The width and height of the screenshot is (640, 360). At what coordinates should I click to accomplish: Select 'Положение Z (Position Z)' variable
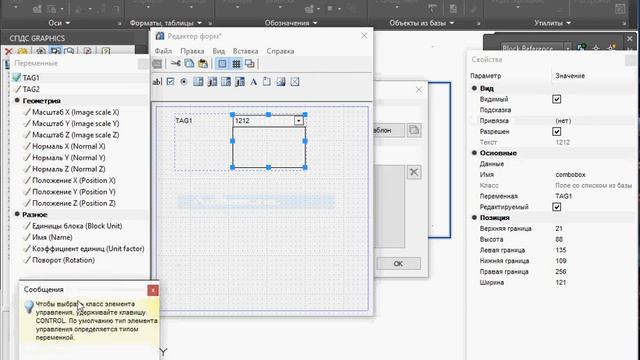click(74, 203)
